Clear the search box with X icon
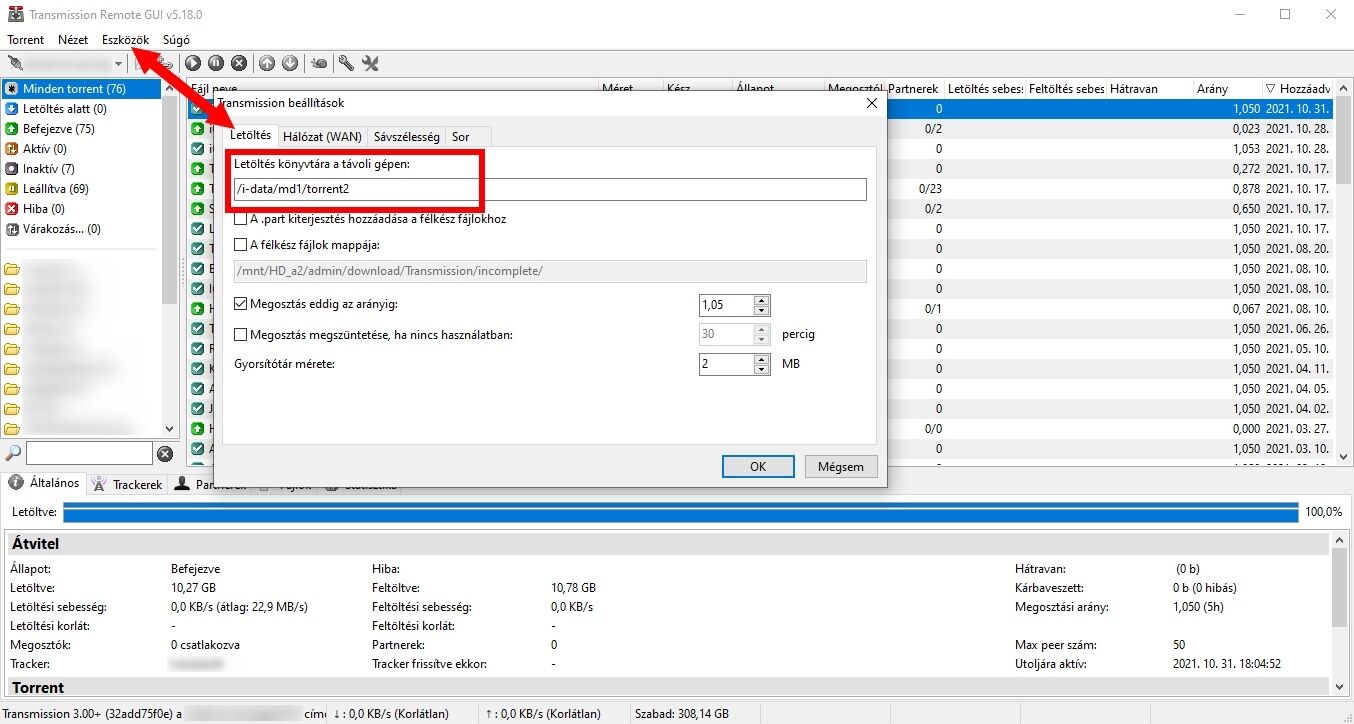 point(166,454)
